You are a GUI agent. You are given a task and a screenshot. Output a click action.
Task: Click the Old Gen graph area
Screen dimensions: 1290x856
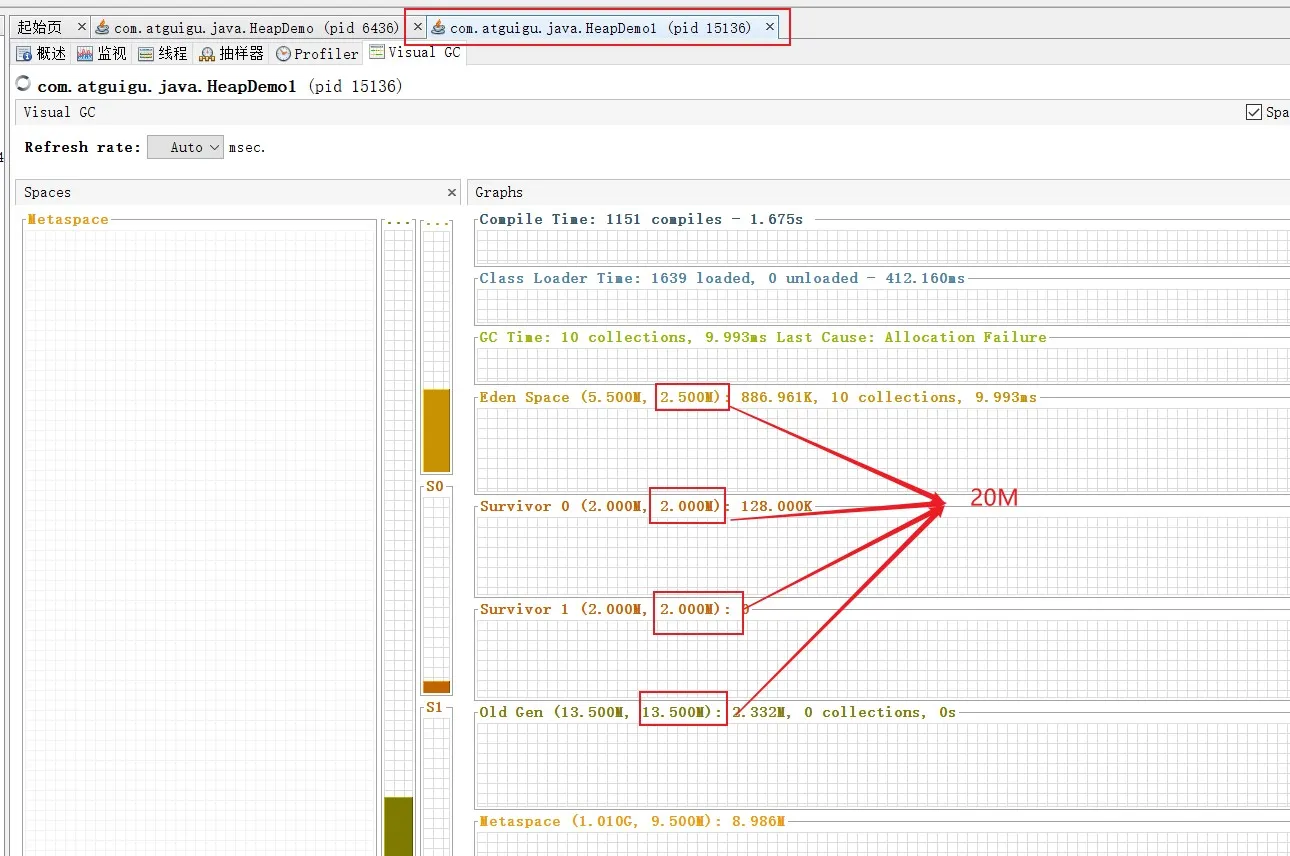point(882,763)
